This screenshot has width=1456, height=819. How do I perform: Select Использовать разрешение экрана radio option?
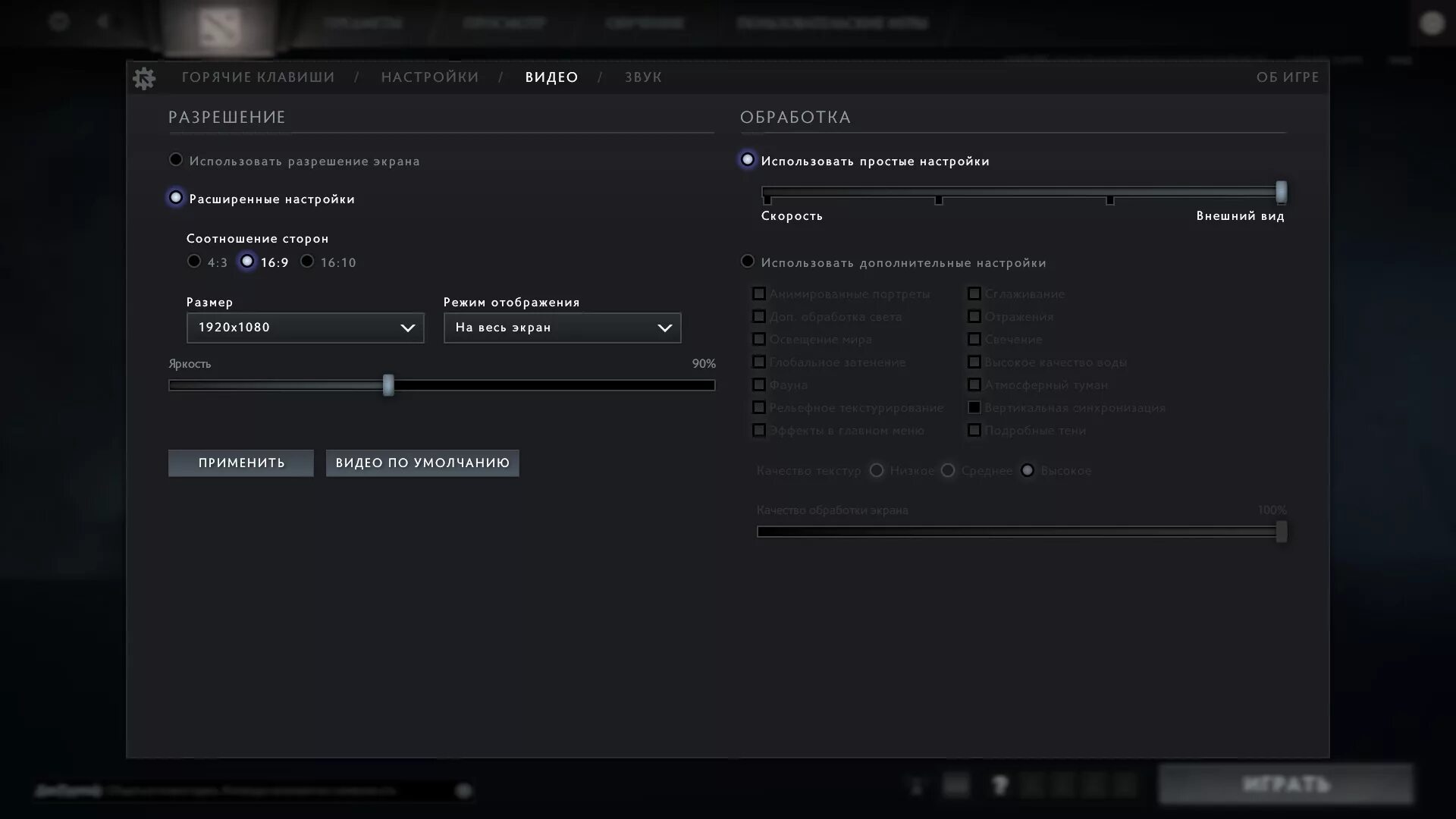point(176,160)
